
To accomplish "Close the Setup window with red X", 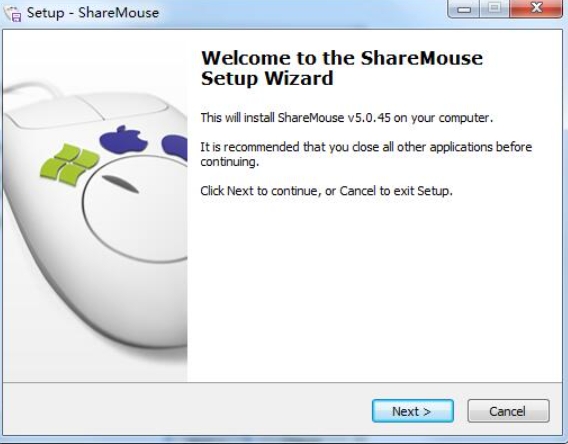I will coord(536,9).
